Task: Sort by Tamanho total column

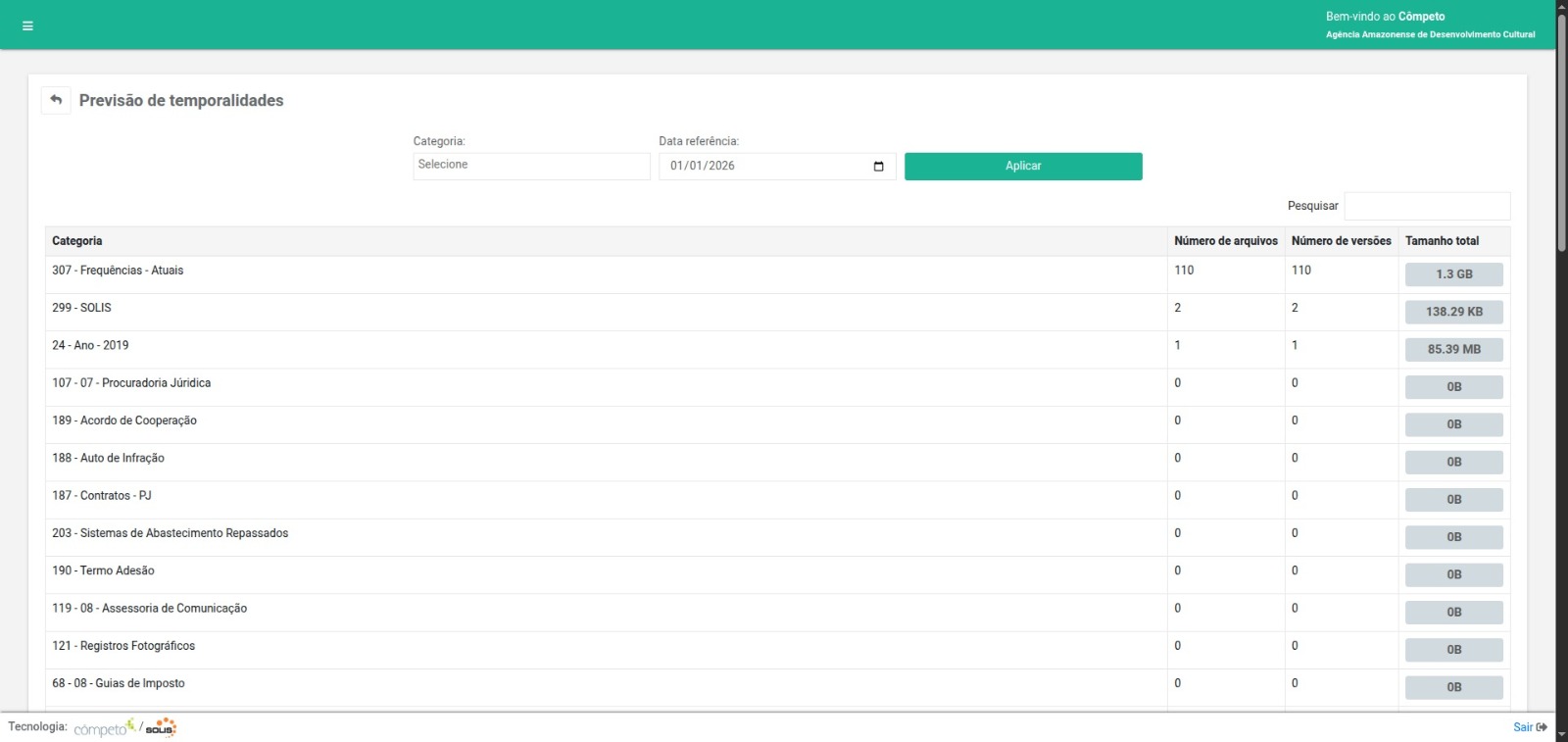Action: click(x=1442, y=241)
